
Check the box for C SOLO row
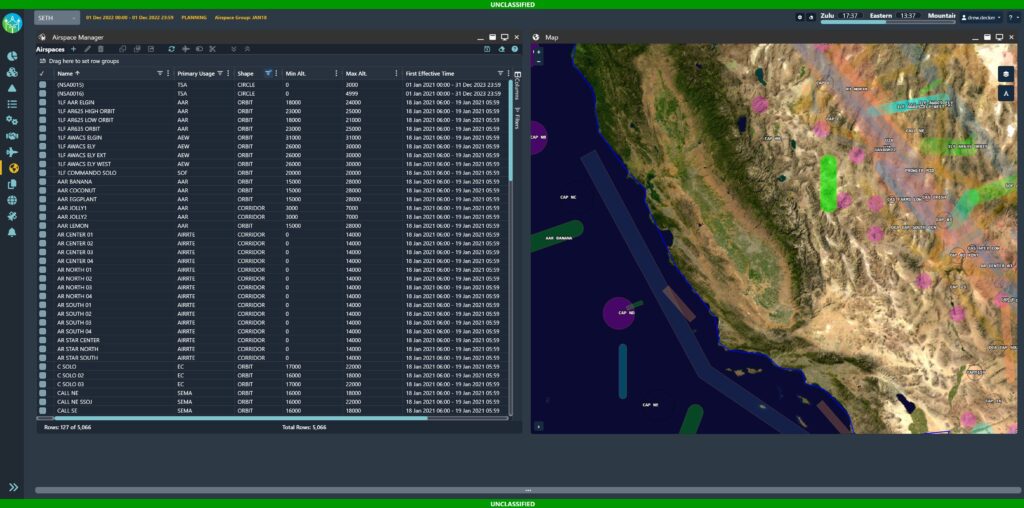42,367
